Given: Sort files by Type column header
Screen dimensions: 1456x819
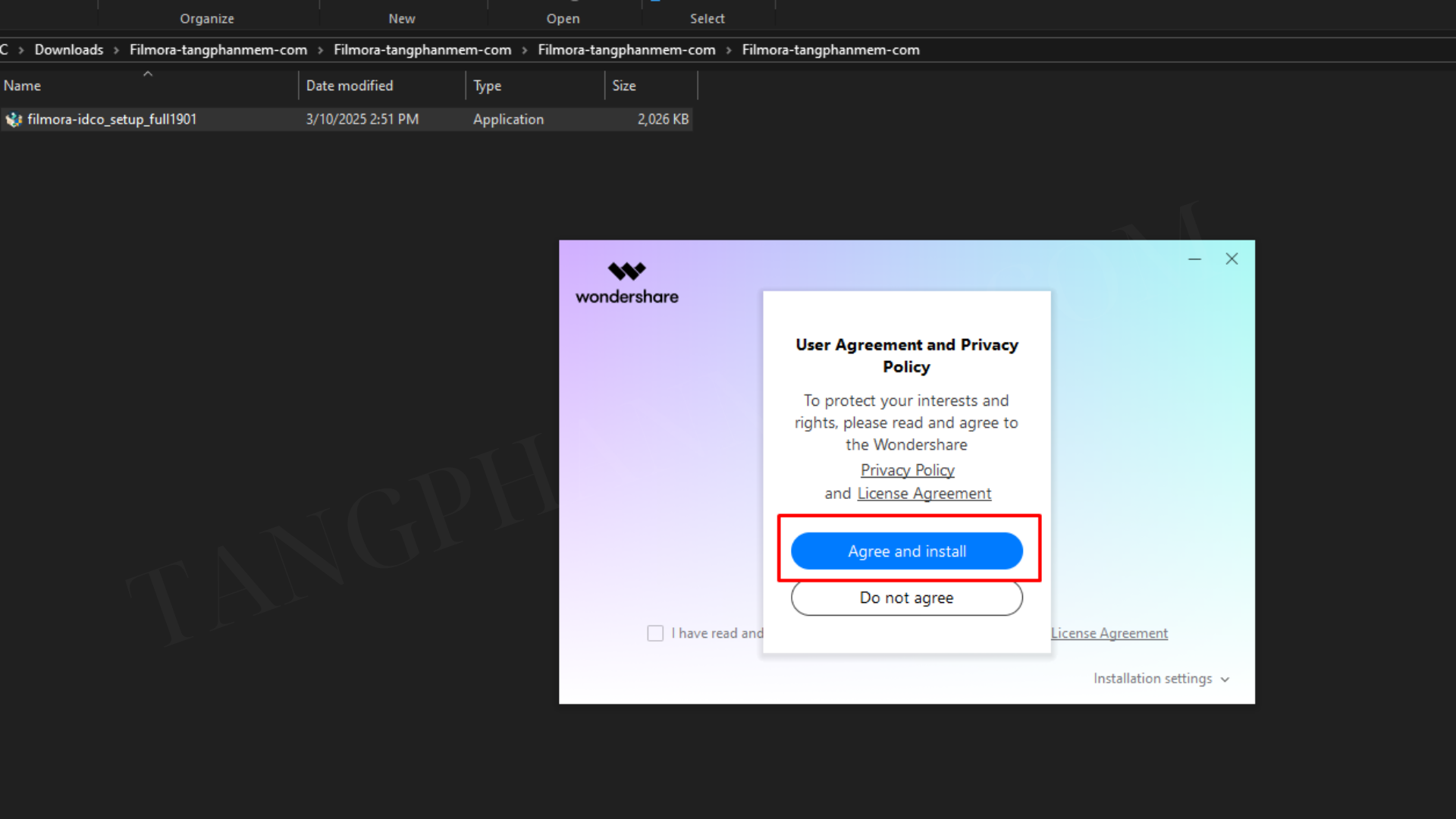Looking at the screenshot, I should [488, 86].
